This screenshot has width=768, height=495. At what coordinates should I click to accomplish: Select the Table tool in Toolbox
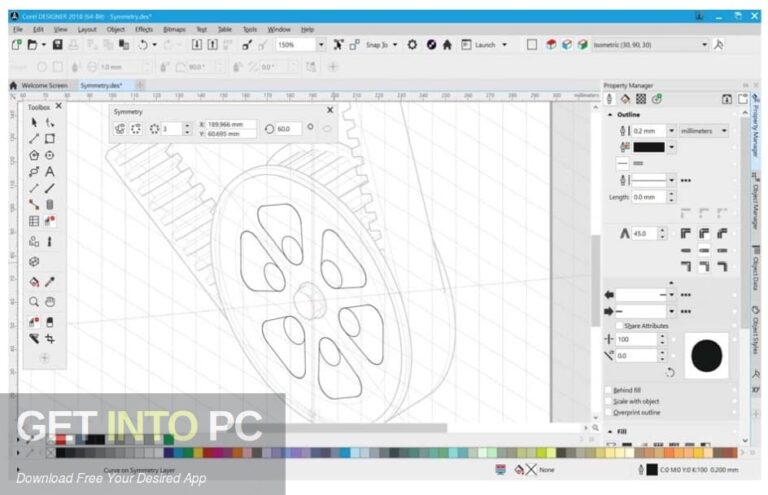(x=34, y=221)
